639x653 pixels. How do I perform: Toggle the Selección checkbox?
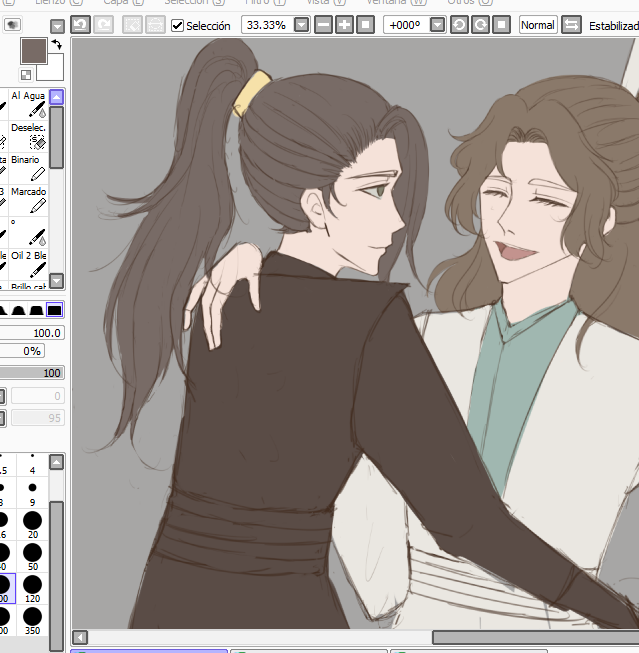[177, 25]
